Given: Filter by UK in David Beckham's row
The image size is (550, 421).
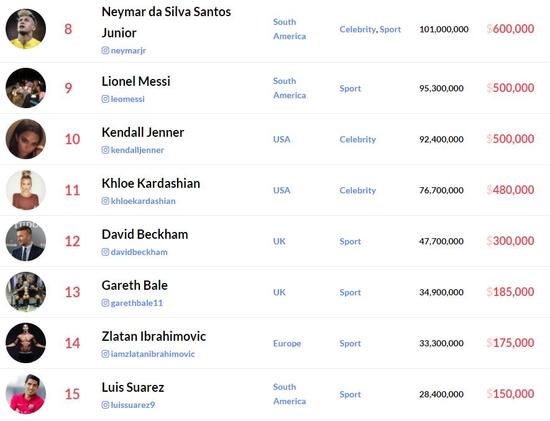Looking at the screenshot, I should coord(279,241).
